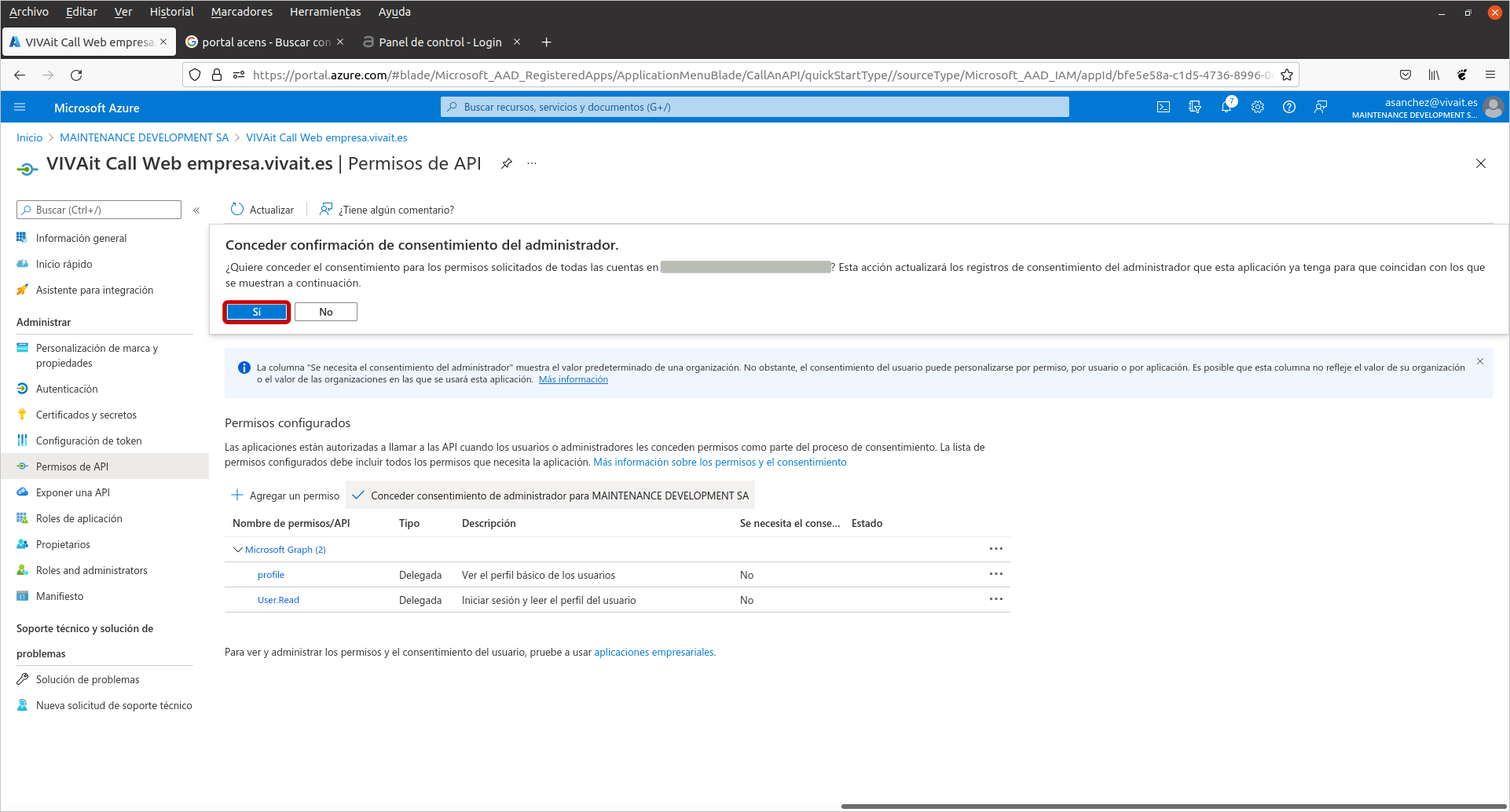The image size is (1510, 812).
Task: Click the browser back arrow
Action: 20,75
